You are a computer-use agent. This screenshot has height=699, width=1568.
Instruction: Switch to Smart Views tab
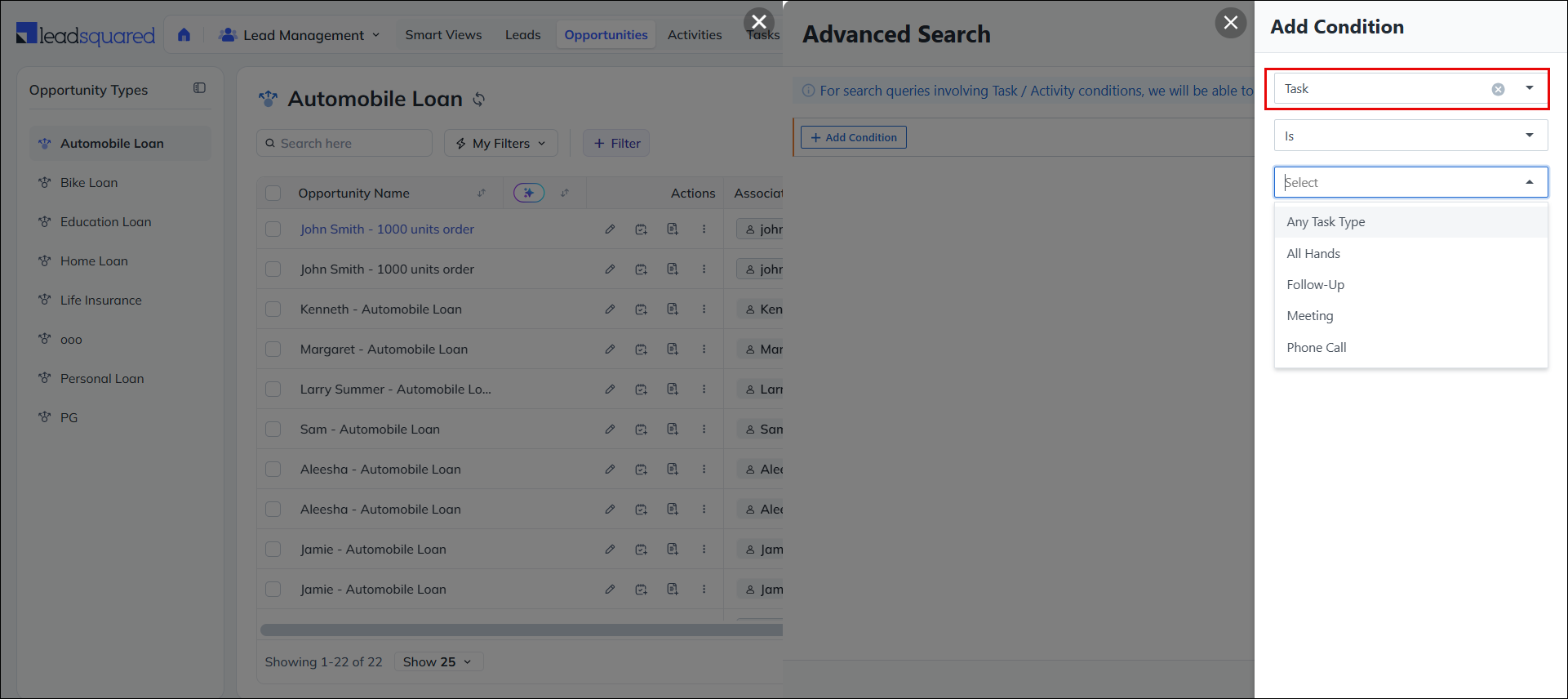click(443, 34)
